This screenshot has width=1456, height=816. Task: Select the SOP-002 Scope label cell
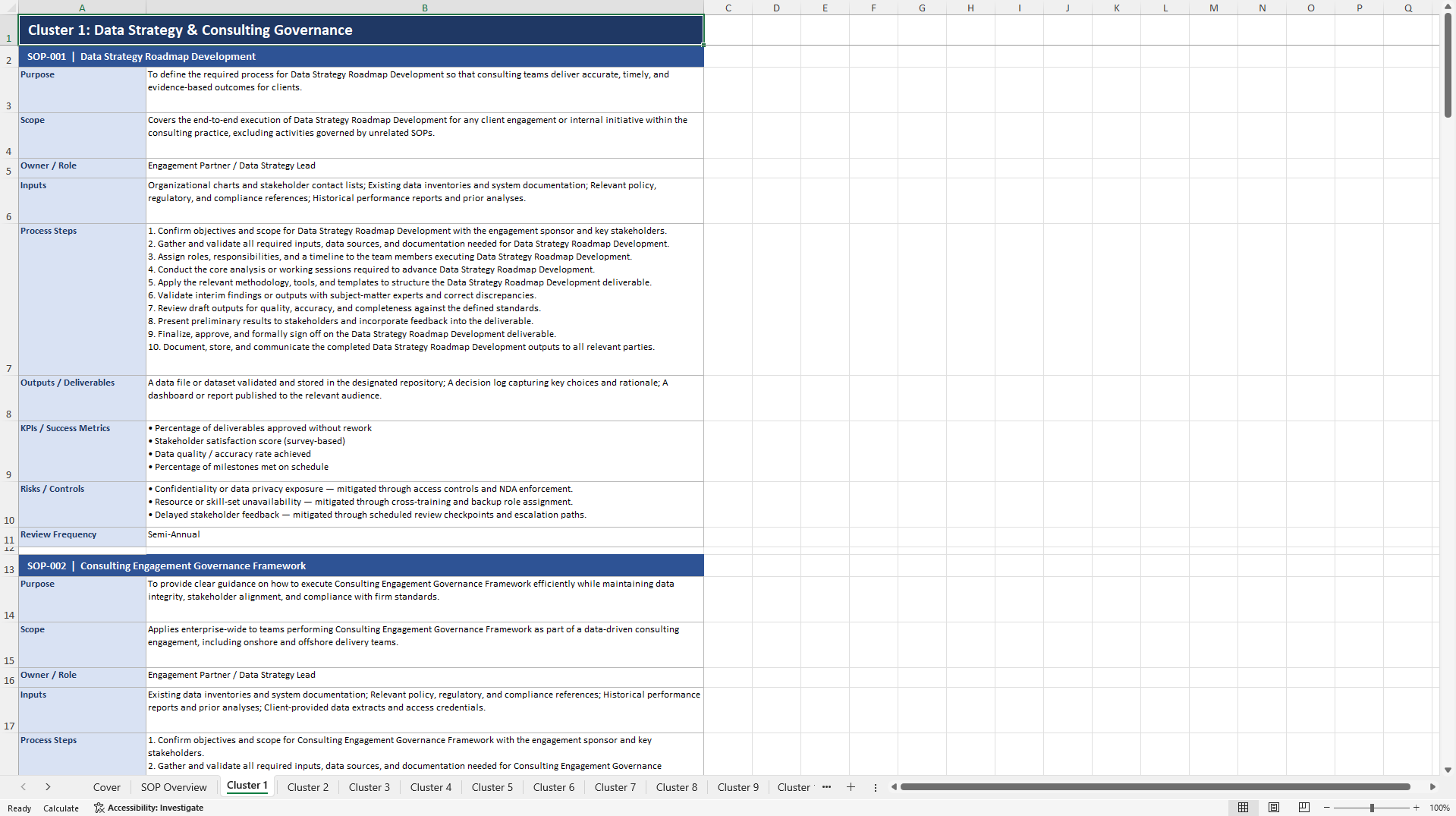pos(82,644)
